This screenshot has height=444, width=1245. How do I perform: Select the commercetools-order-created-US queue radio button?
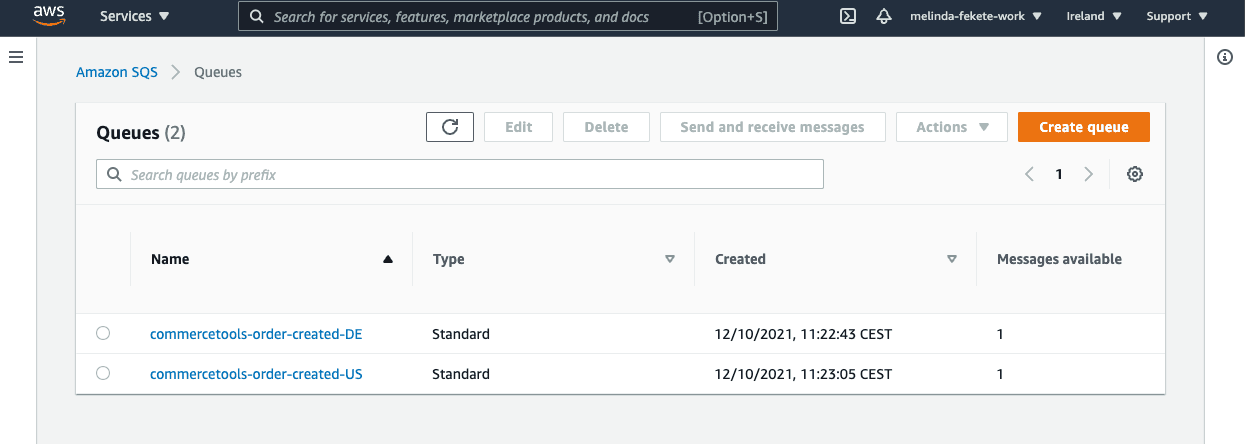tap(103, 374)
